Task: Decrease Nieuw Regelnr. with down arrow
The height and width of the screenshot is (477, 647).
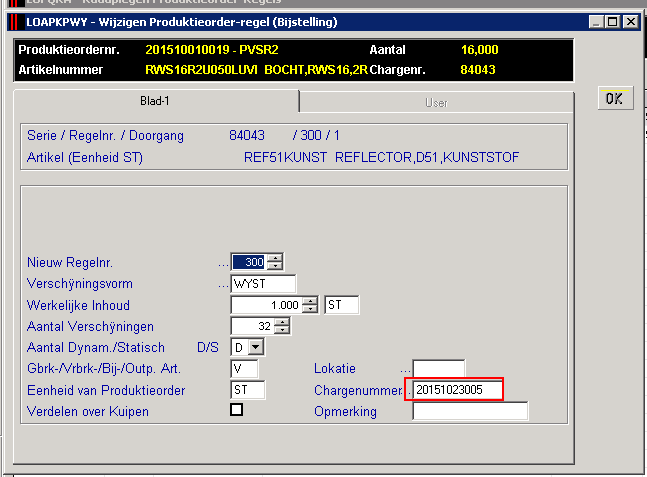Action: (x=275, y=266)
